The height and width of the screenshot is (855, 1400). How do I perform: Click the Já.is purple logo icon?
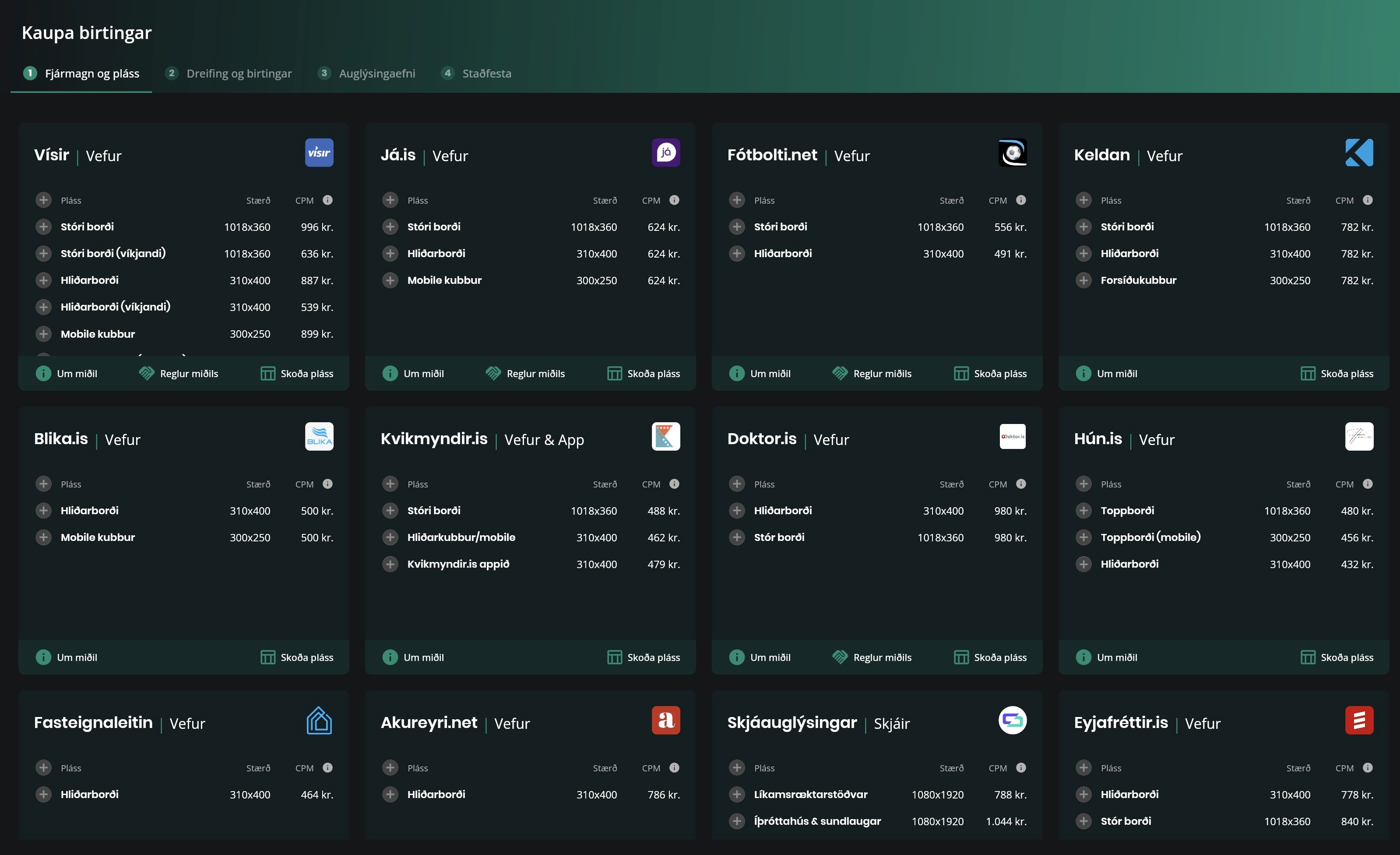[x=665, y=152]
